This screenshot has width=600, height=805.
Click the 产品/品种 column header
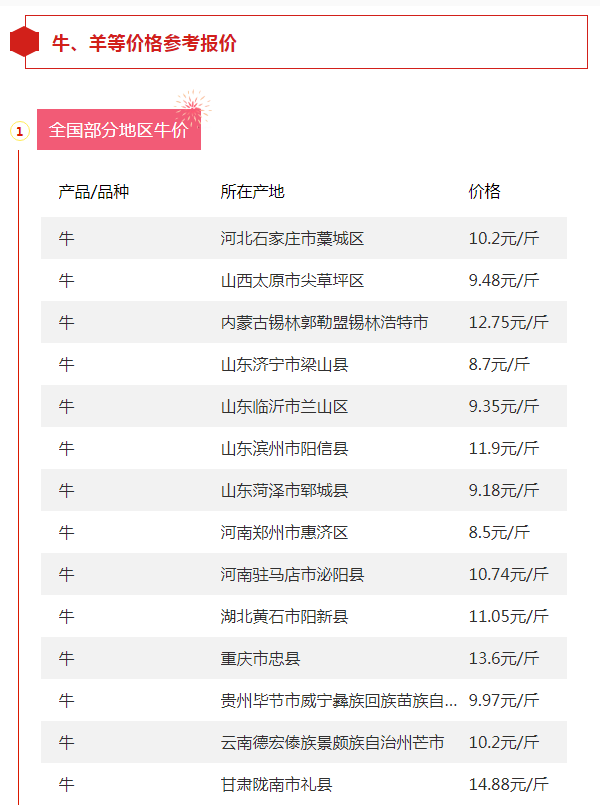click(93, 192)
